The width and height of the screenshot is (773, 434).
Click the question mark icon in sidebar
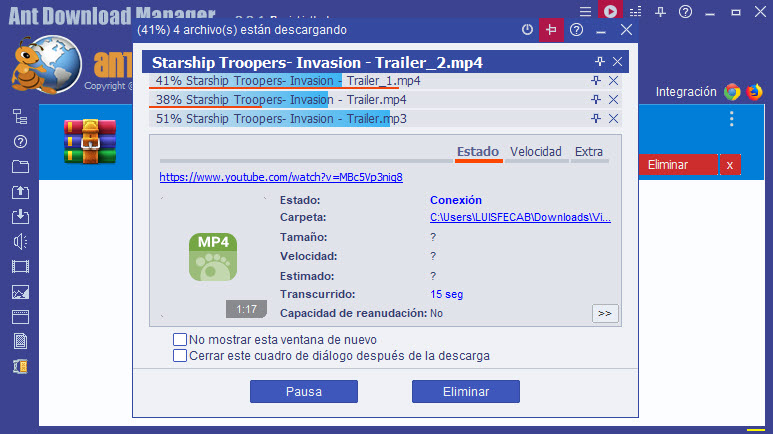[x=20, y=142]
